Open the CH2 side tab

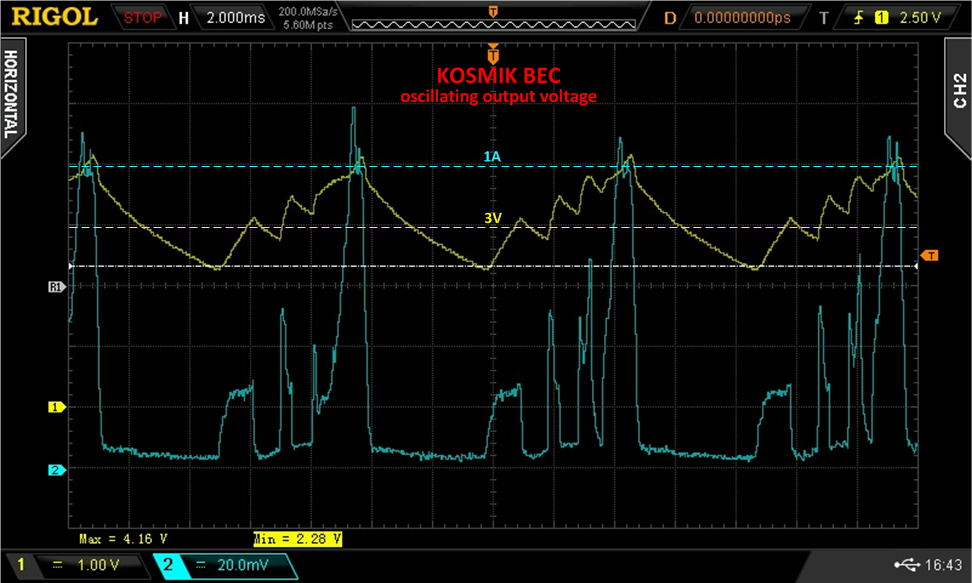pyautogui.click(x=959, y=90)
